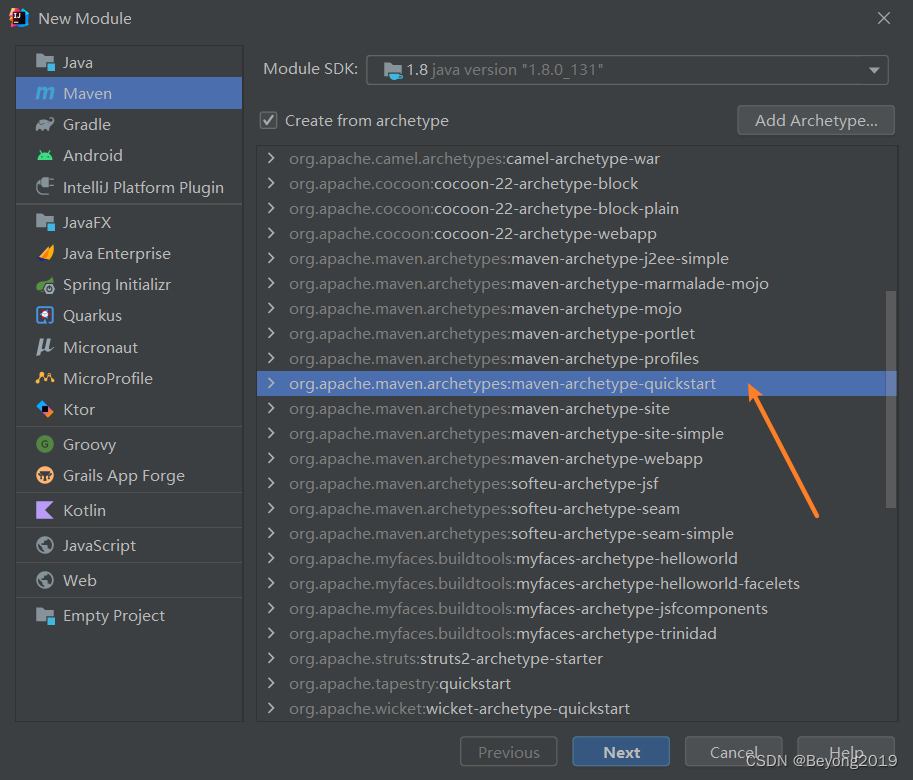Click the Java folder icon in sidebar
Image resolution: width=913 pixels, height=780 pixels.
point(45,62)
